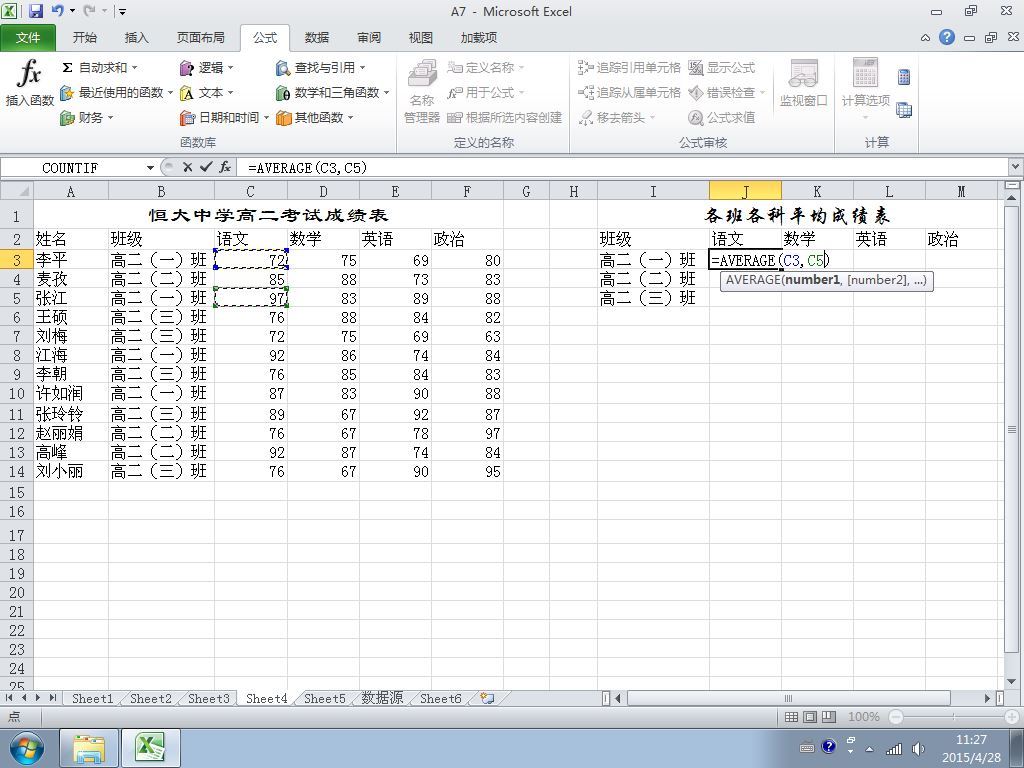
Task: Click the fx button in formula bar
Action: 225,168
